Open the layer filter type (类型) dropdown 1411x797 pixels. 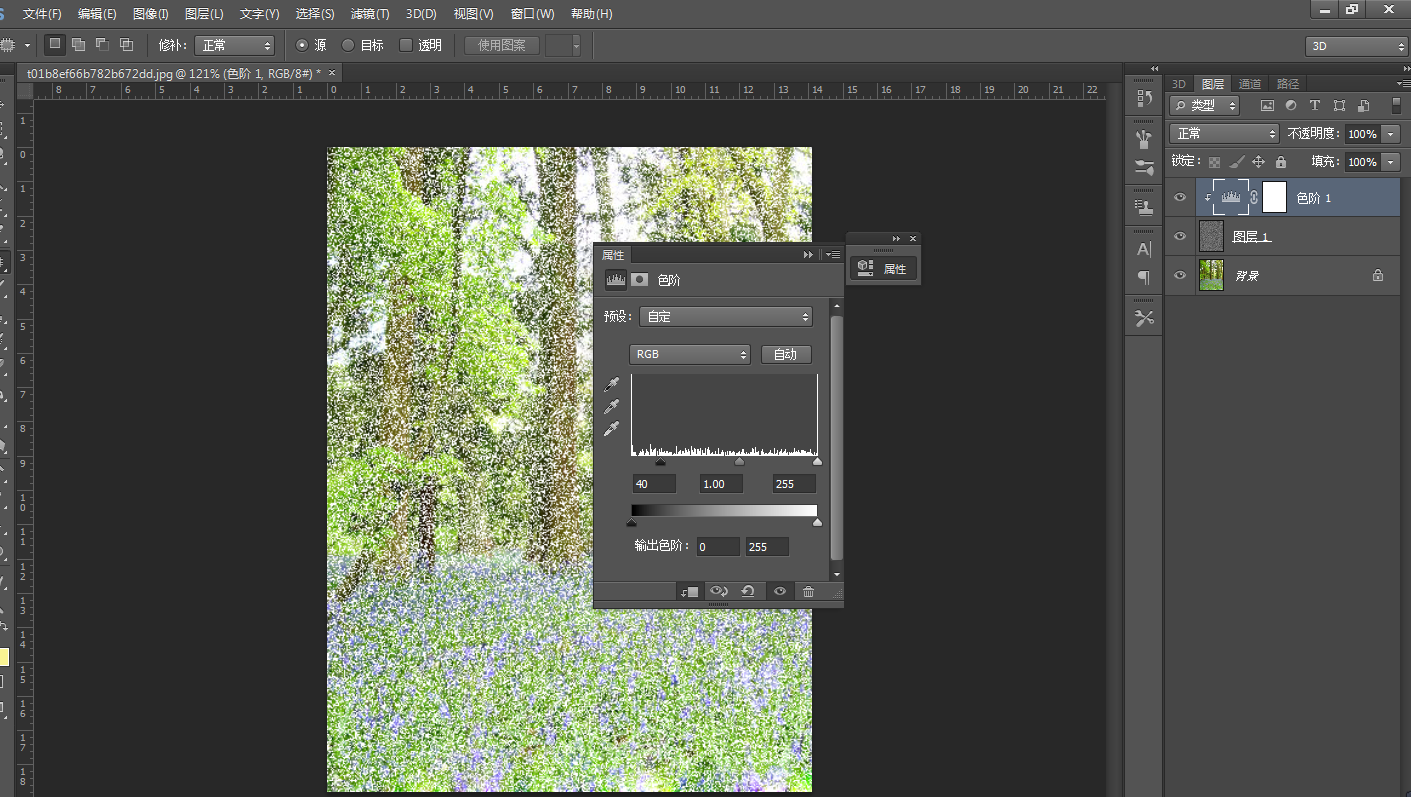coord(1205,105)
